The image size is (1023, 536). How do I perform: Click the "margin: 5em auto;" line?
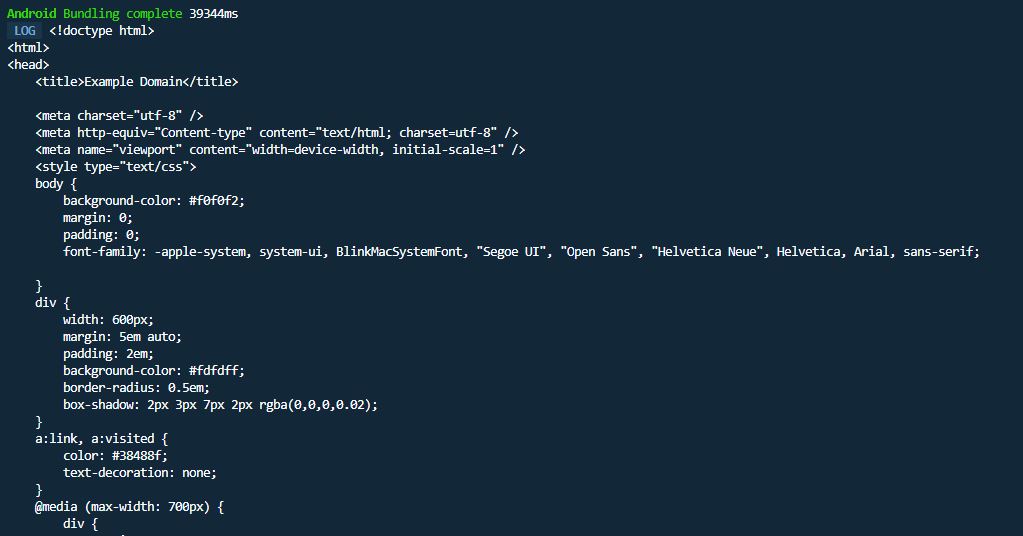[123, 337]
